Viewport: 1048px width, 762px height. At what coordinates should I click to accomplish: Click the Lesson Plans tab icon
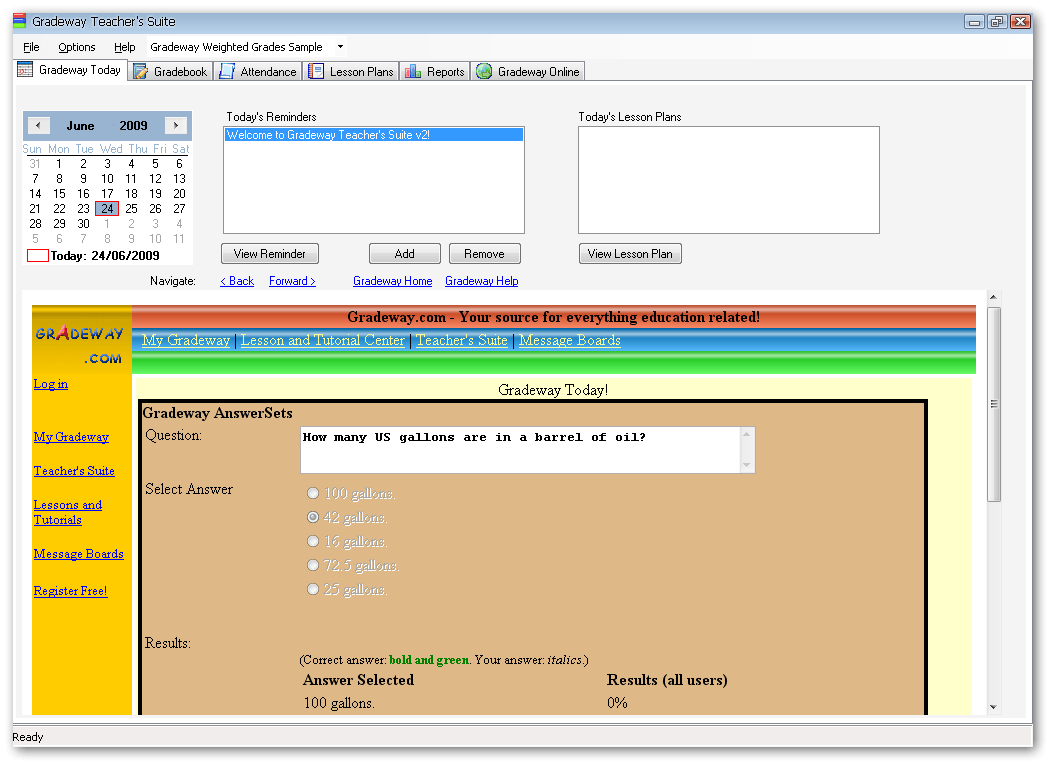[x=316, y=71]
